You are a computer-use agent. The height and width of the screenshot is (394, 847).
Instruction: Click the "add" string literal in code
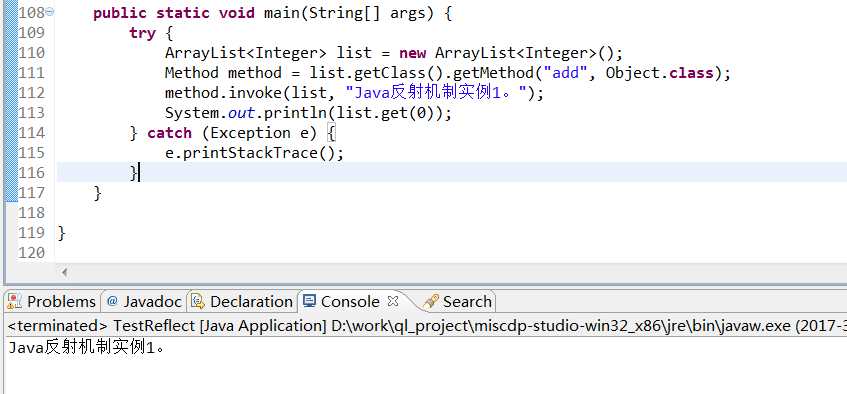(x=566, y=72)
